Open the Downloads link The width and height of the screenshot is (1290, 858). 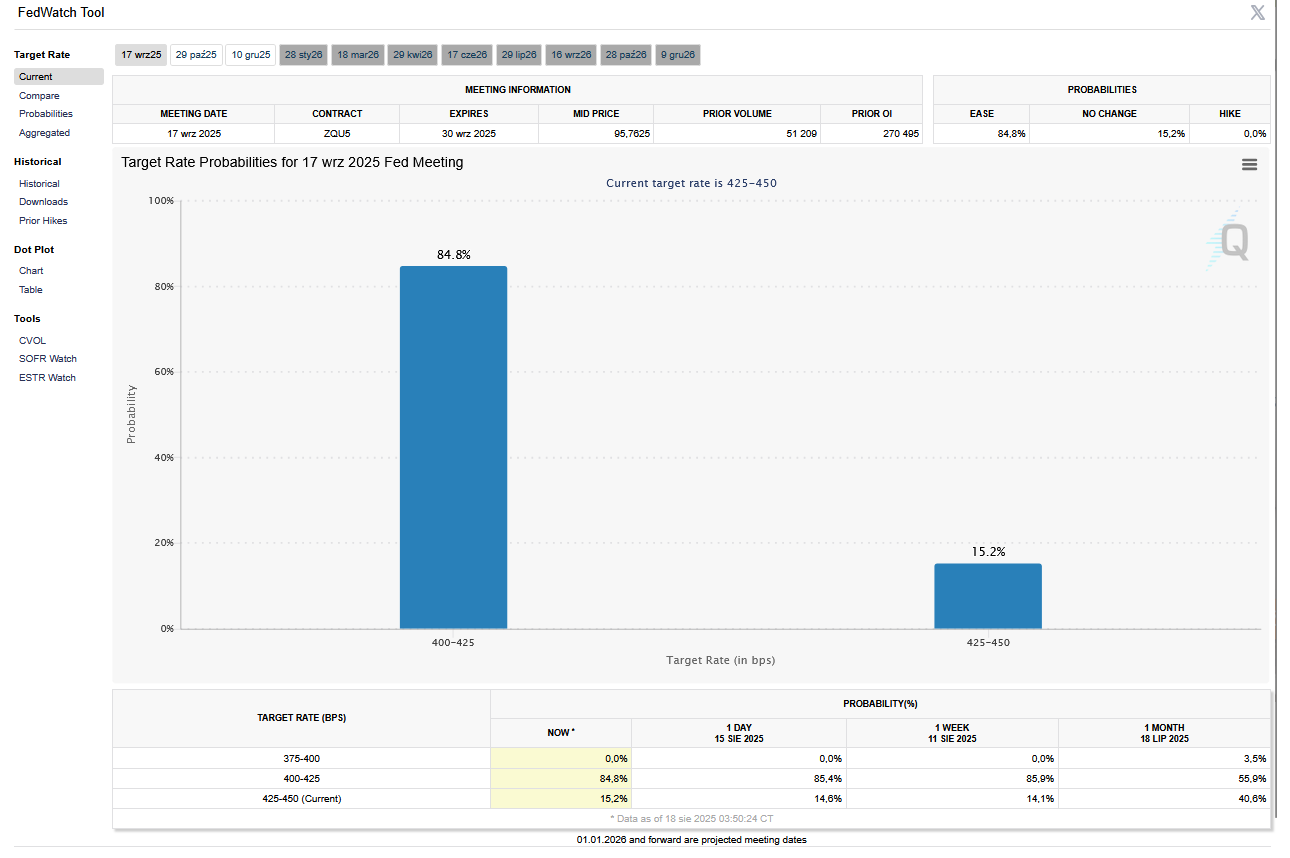tap(43, 202)
